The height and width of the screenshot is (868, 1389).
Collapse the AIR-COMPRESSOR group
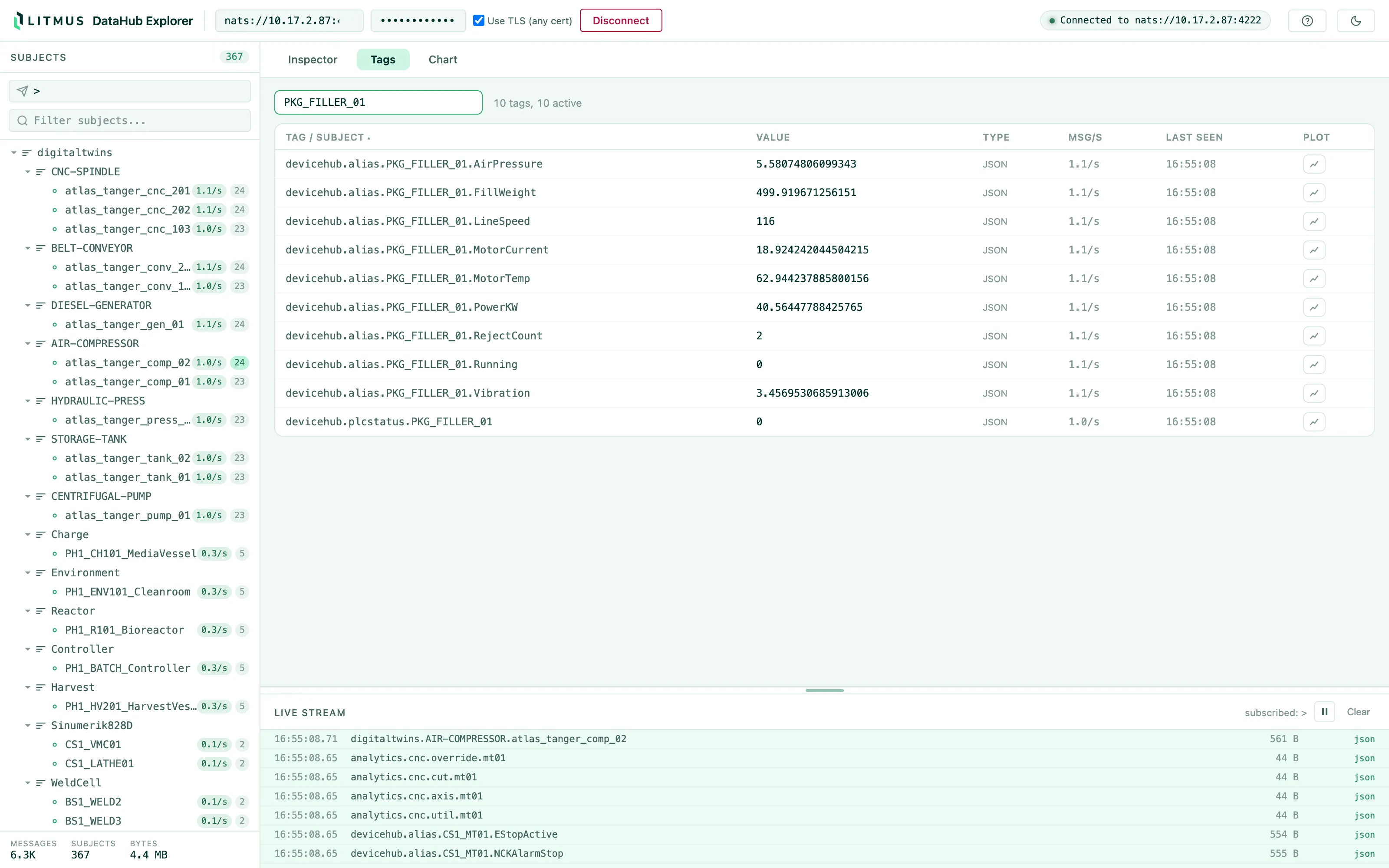pos(27,343)
